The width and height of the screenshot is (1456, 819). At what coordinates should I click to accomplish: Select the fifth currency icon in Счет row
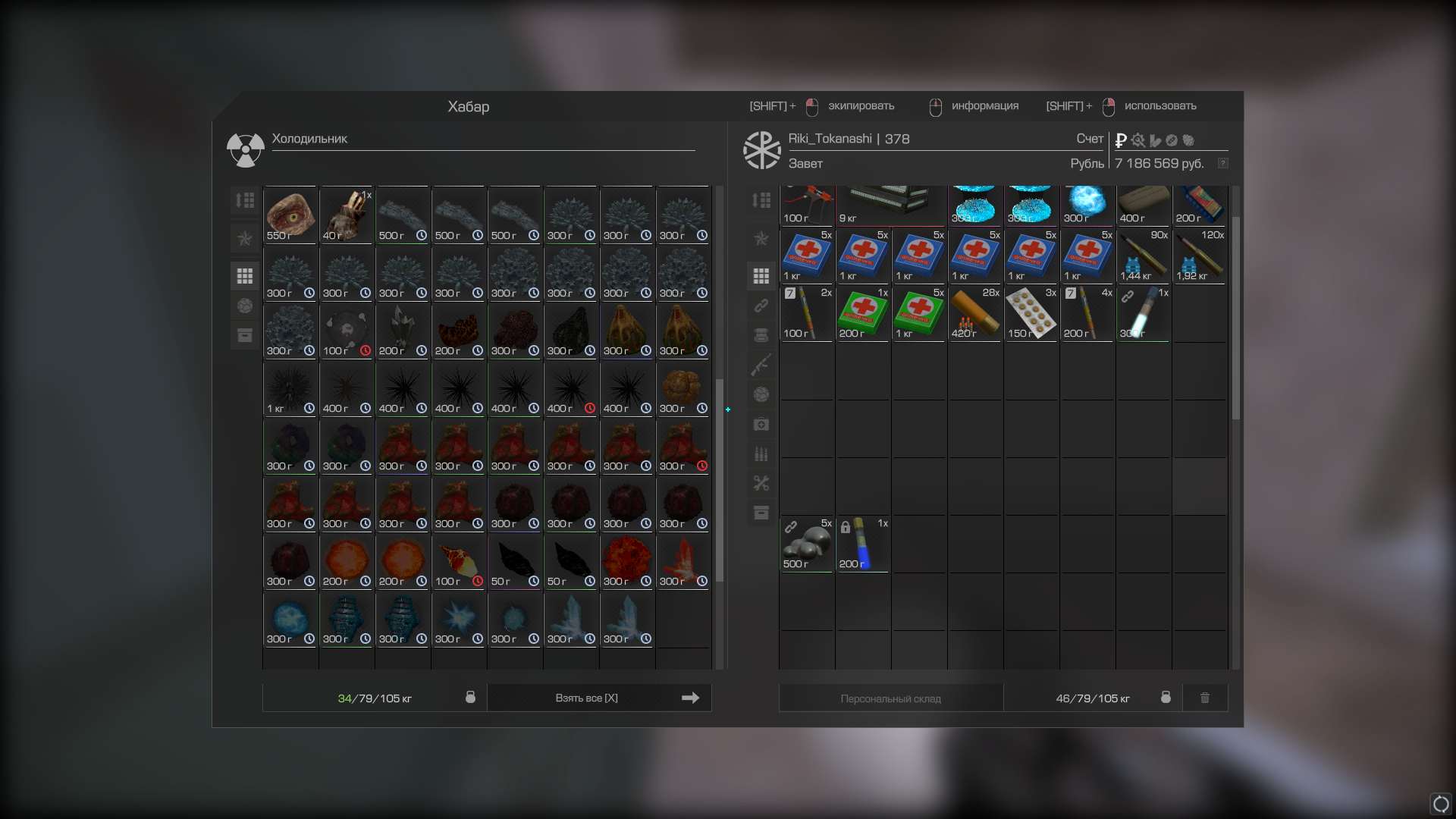coord(1188,140)
